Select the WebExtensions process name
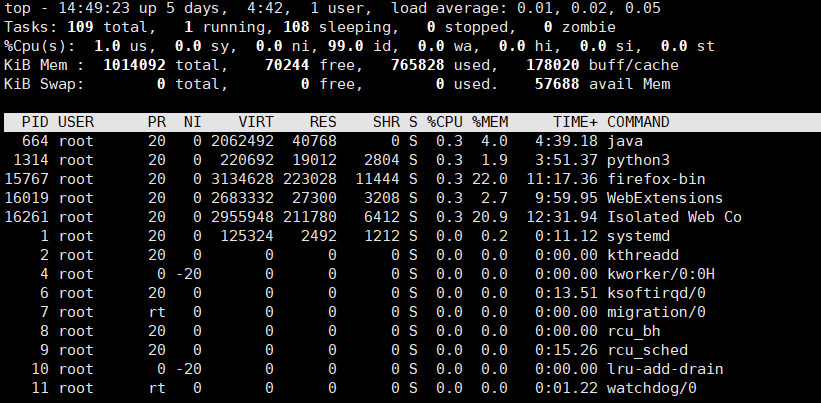This screenshot has height=403, width=821. point(665,198)
